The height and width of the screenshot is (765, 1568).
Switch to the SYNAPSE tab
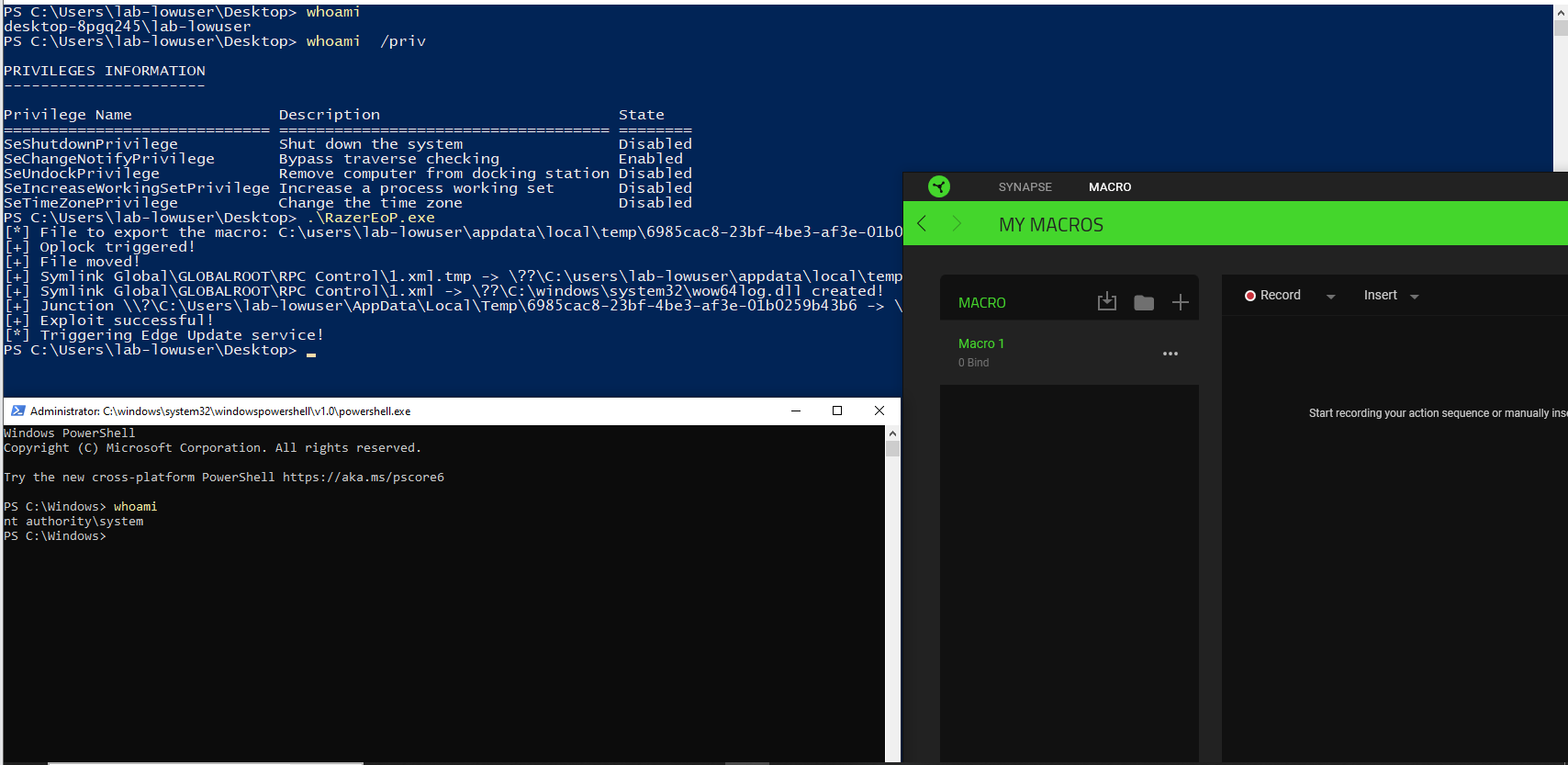[1025, 186]
